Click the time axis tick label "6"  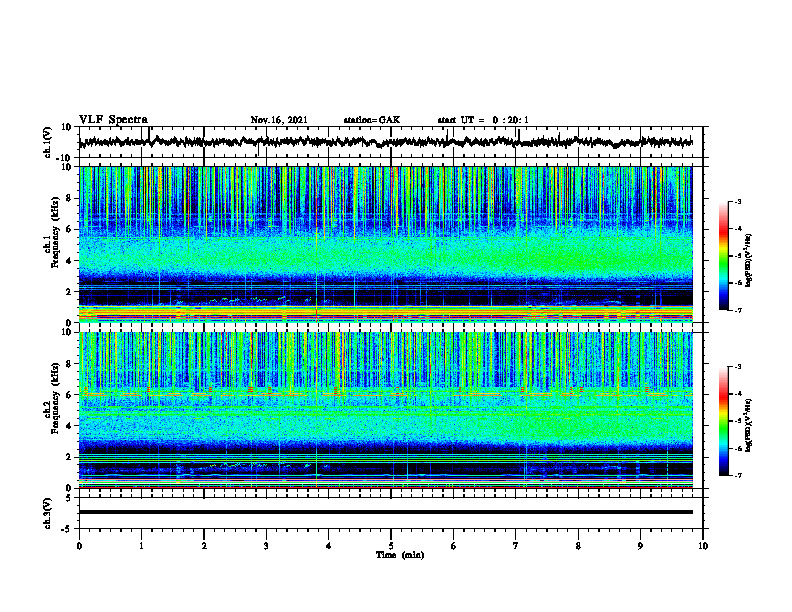(454, 546)
